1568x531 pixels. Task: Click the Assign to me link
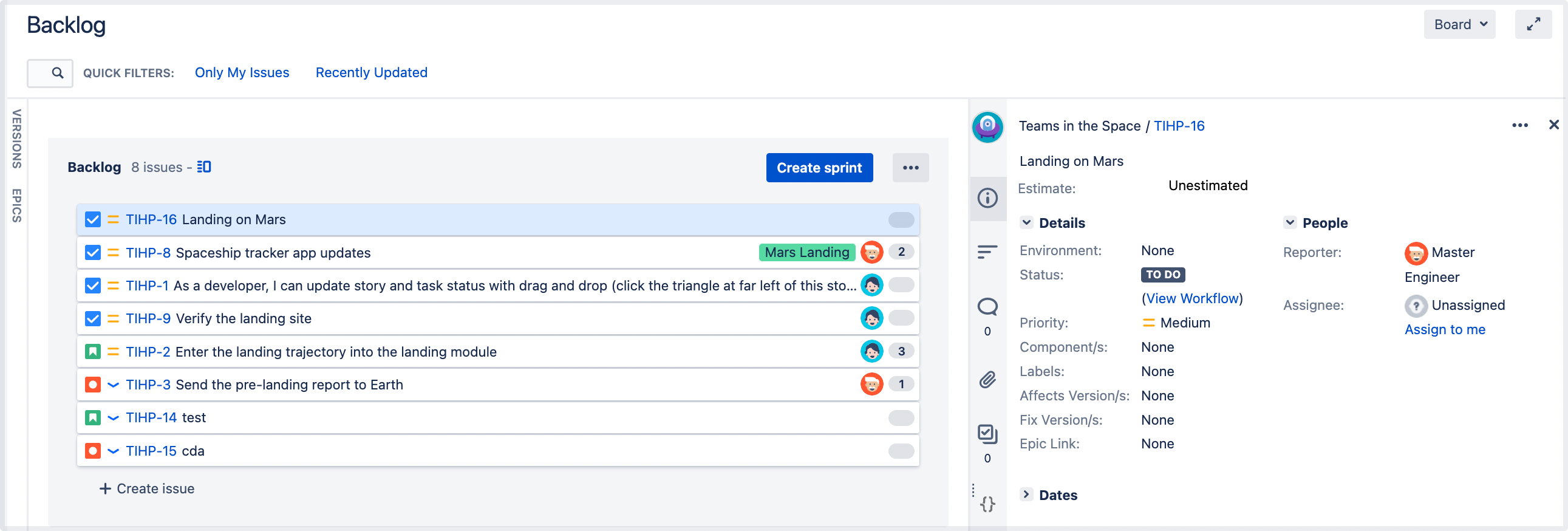1445,329
